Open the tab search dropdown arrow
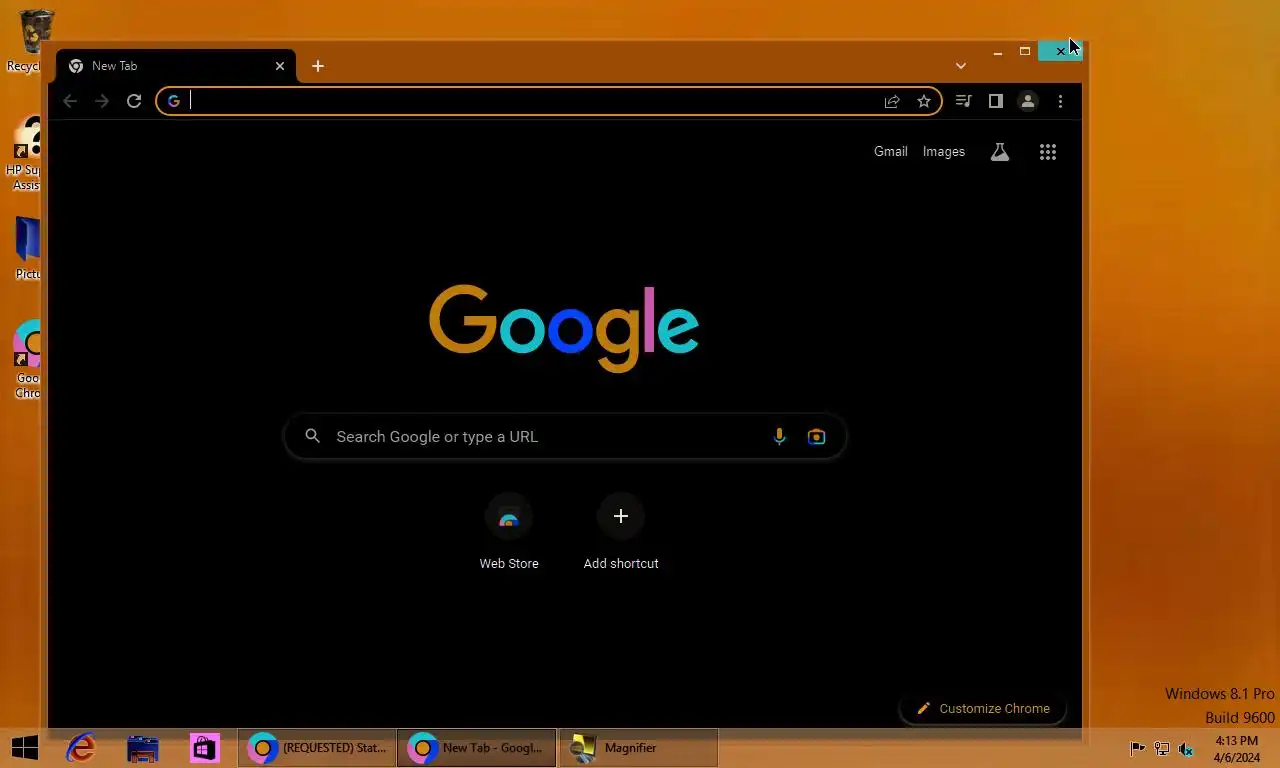The image size is (1280, 768). [961, 66]
